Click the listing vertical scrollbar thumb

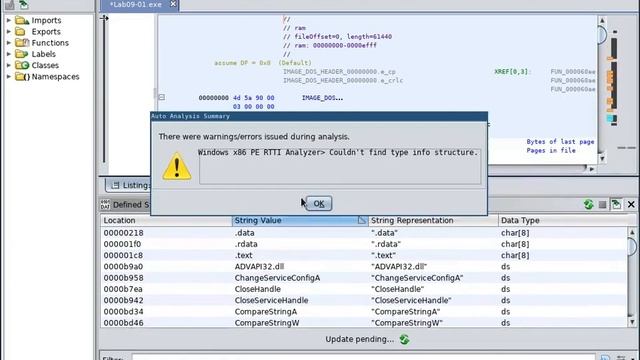602,35
